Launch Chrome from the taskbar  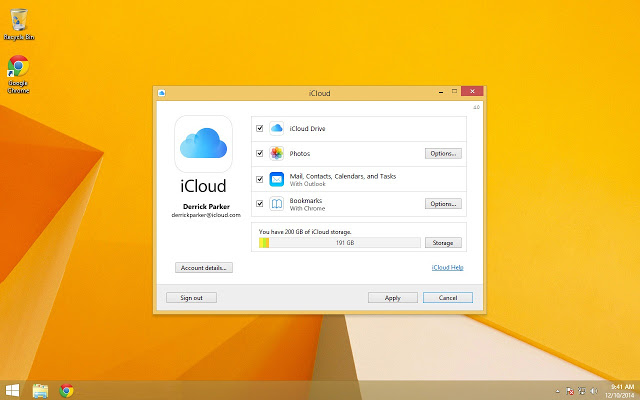[x=67, y=390]
